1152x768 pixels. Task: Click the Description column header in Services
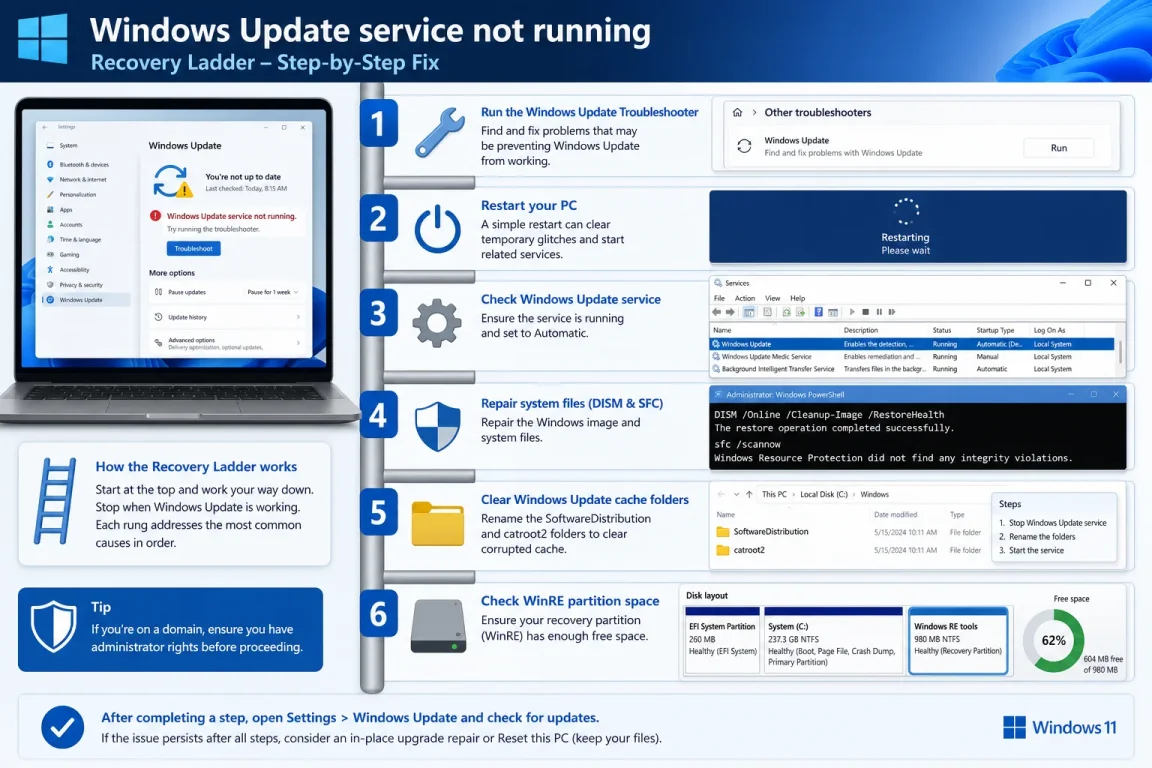pos(861,330)
